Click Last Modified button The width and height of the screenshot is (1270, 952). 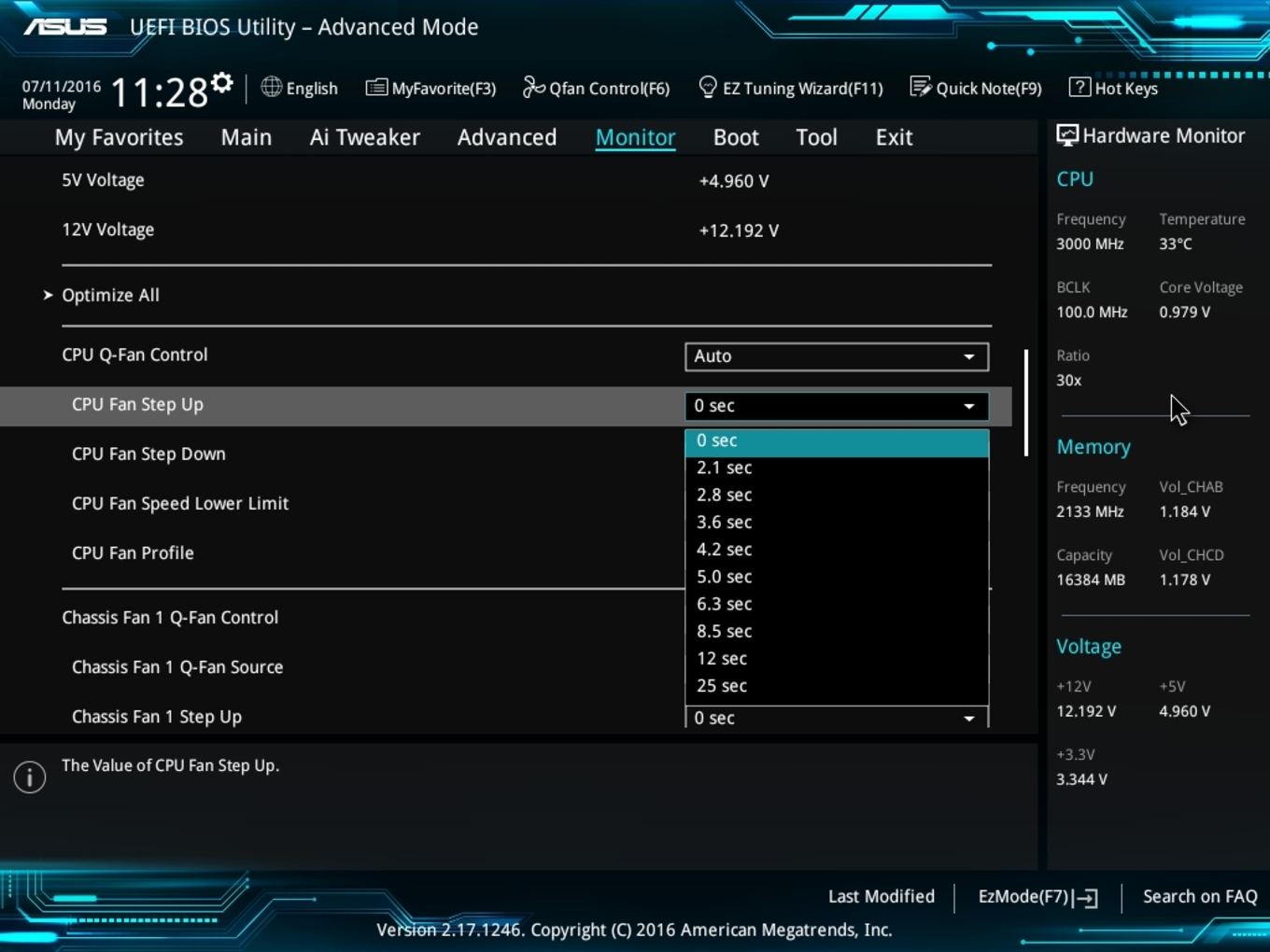pyautogui.click(x=882, y=896)
